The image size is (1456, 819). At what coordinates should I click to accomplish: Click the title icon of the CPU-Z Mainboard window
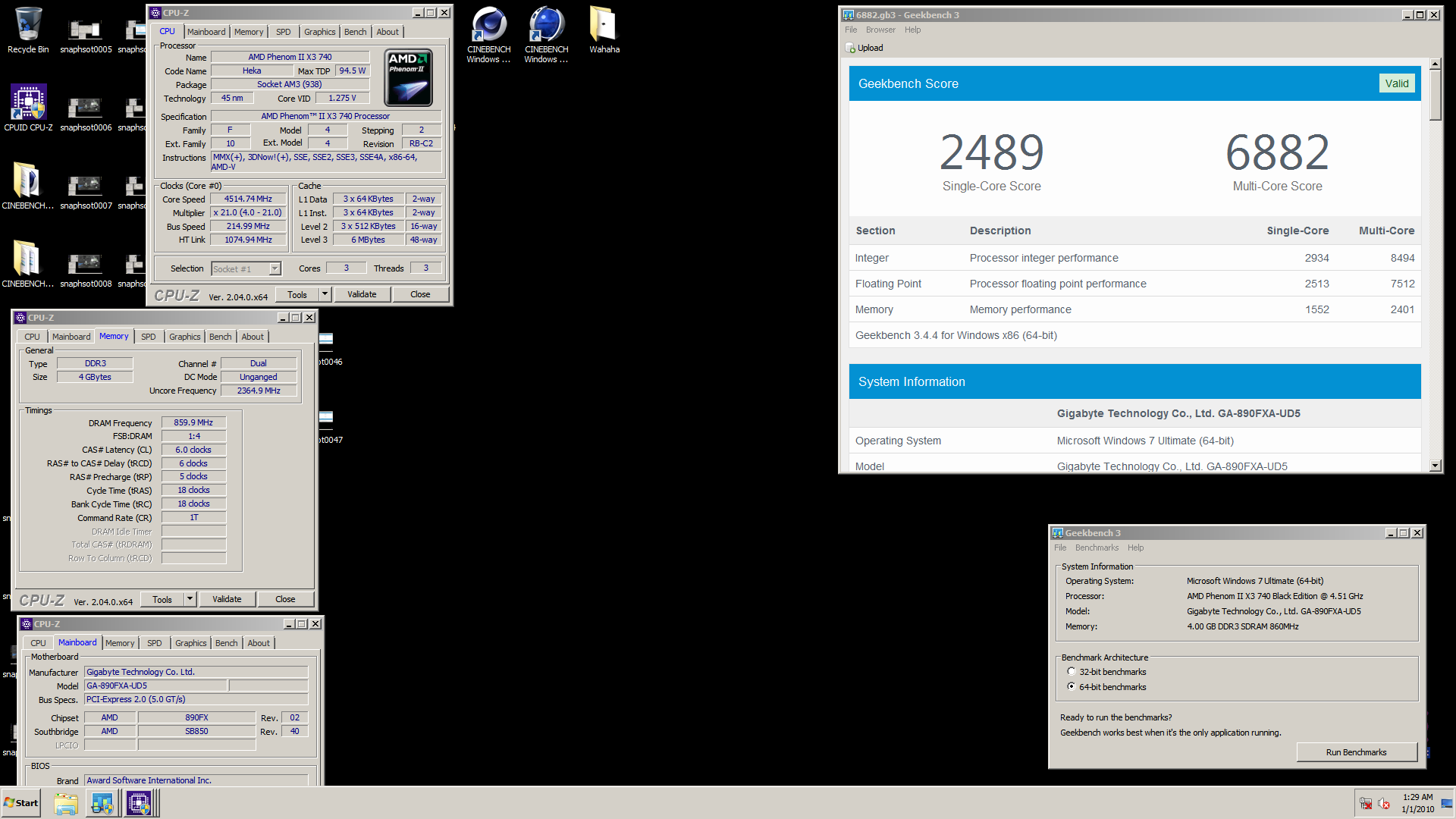(27, 624)
